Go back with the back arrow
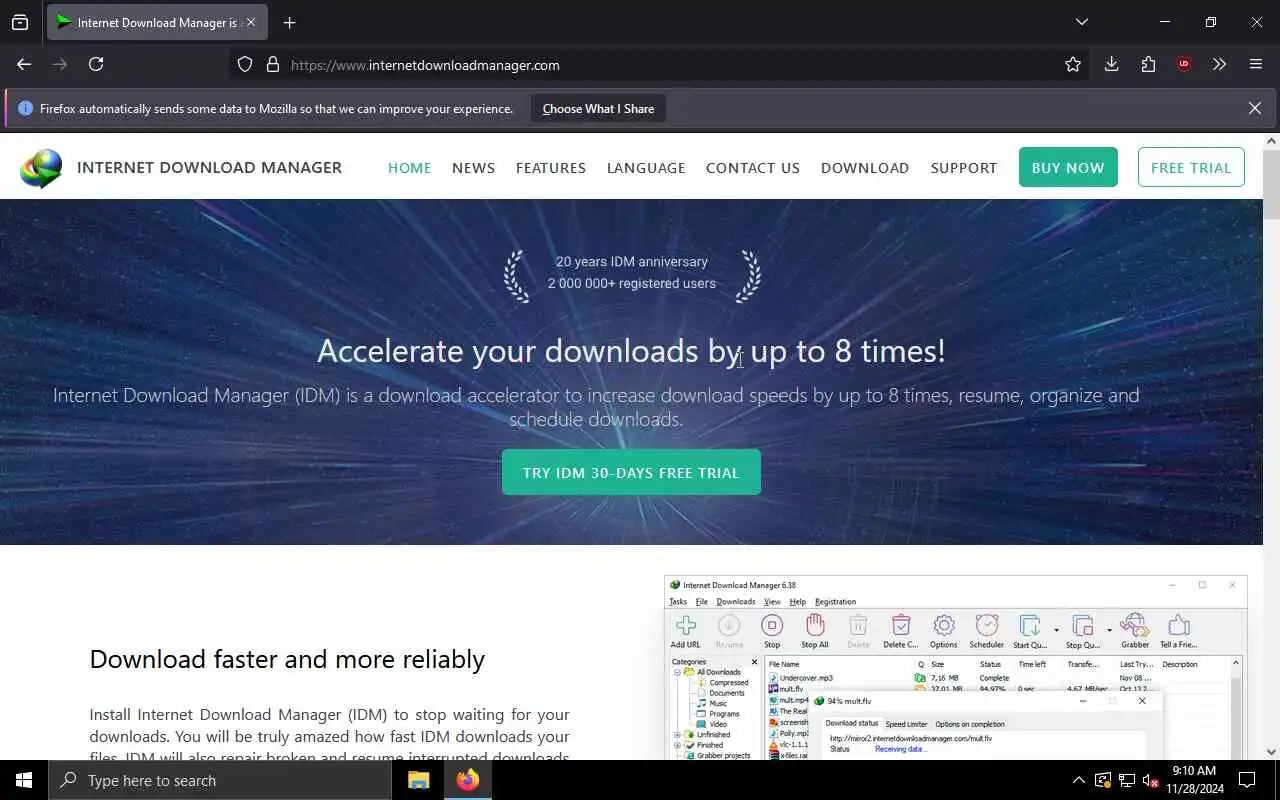 tap(24, 64)
